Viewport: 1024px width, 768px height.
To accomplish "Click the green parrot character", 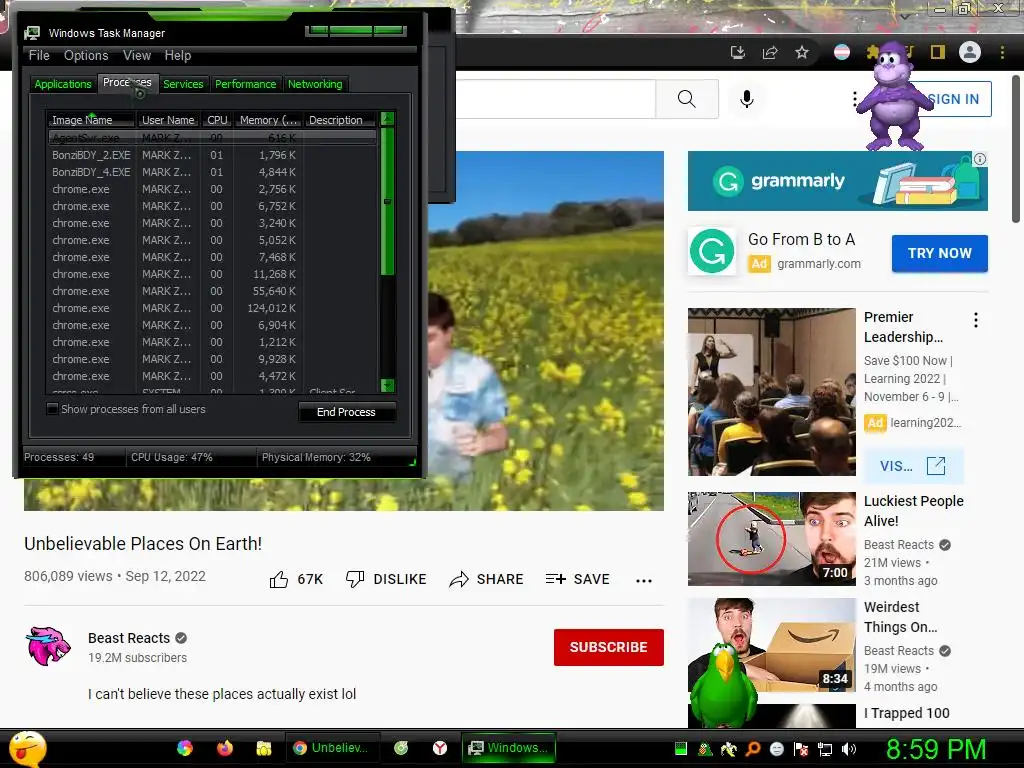I will pos(724,686).
